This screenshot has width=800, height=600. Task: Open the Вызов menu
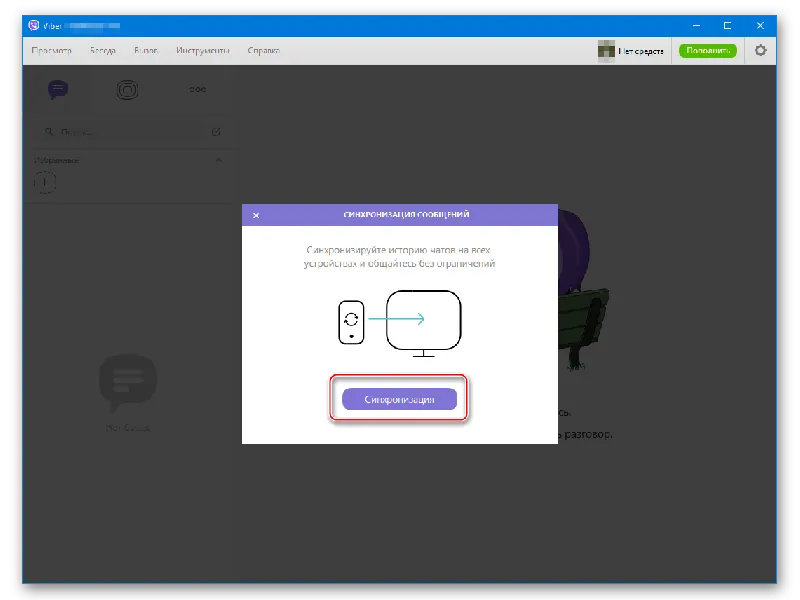pyautogui.click(x=146, y=50)
